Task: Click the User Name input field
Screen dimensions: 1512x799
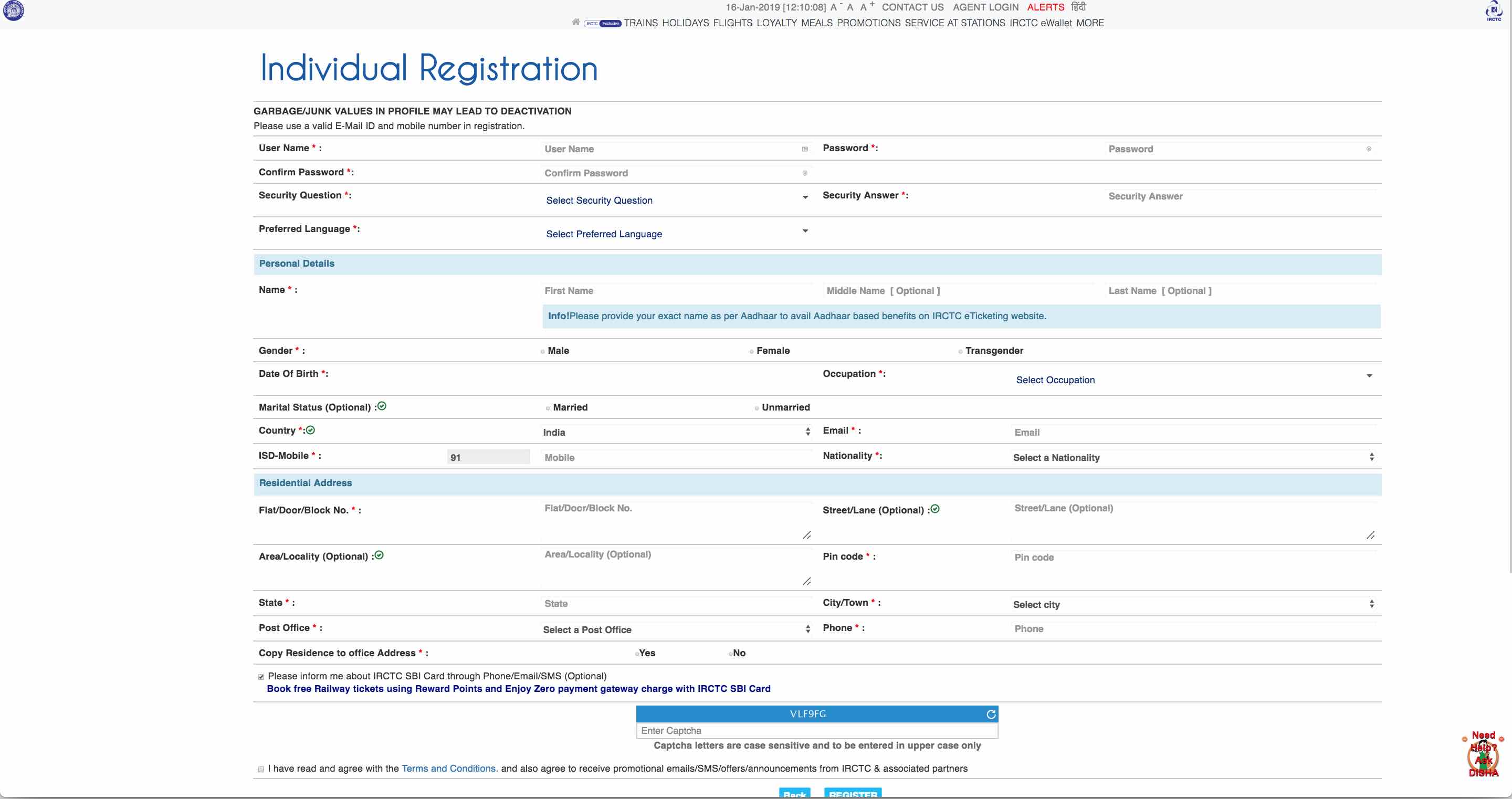Action: click(677, 149)
